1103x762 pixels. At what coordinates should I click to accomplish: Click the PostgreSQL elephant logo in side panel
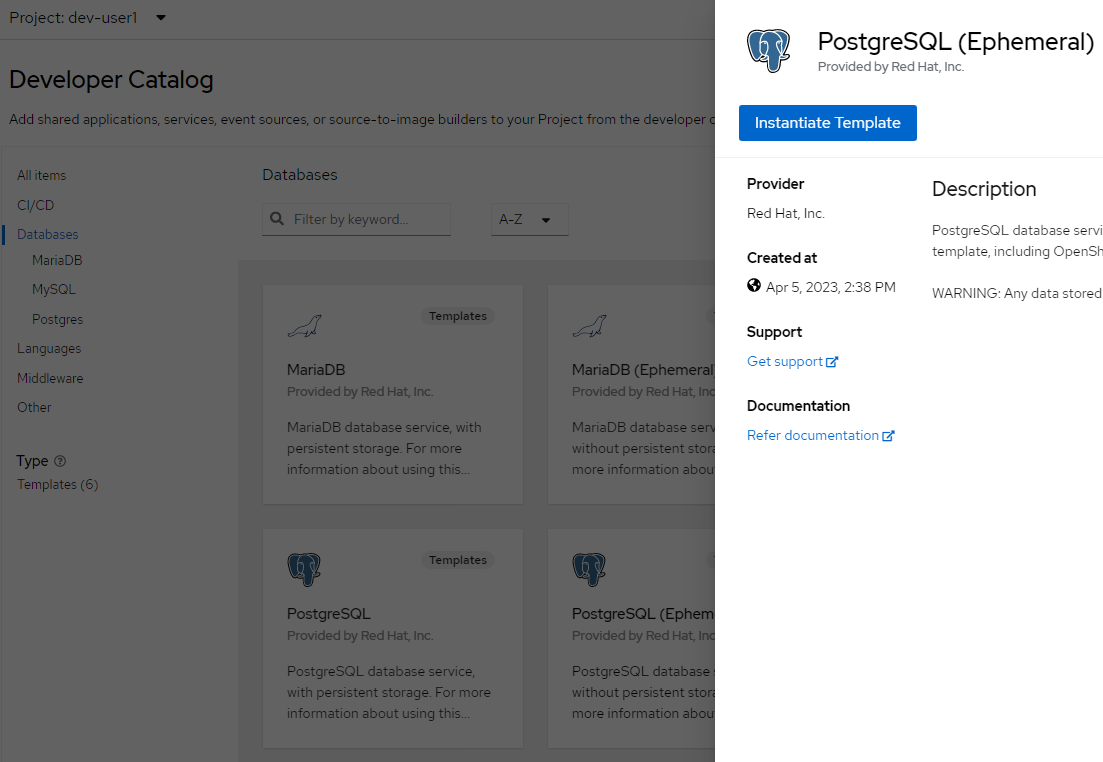pos(768,51)
